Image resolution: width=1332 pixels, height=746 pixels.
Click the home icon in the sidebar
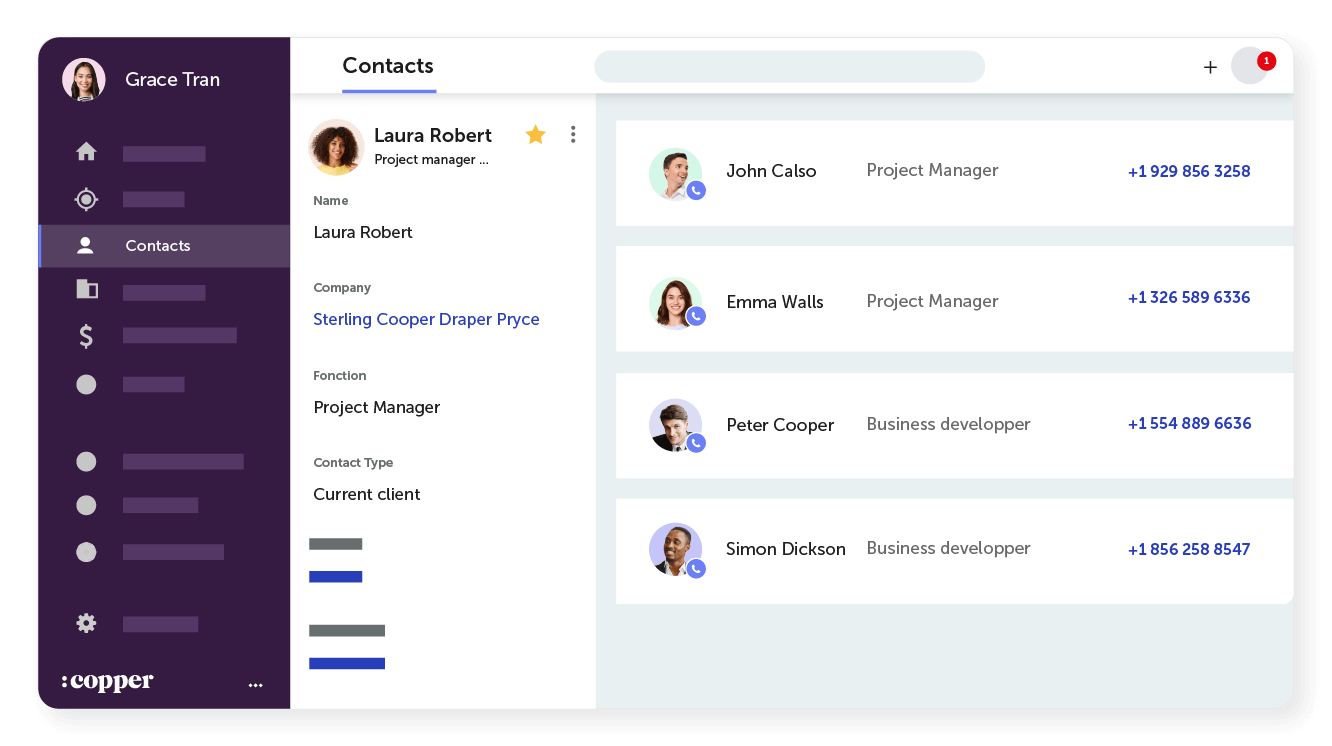[86, 151]
